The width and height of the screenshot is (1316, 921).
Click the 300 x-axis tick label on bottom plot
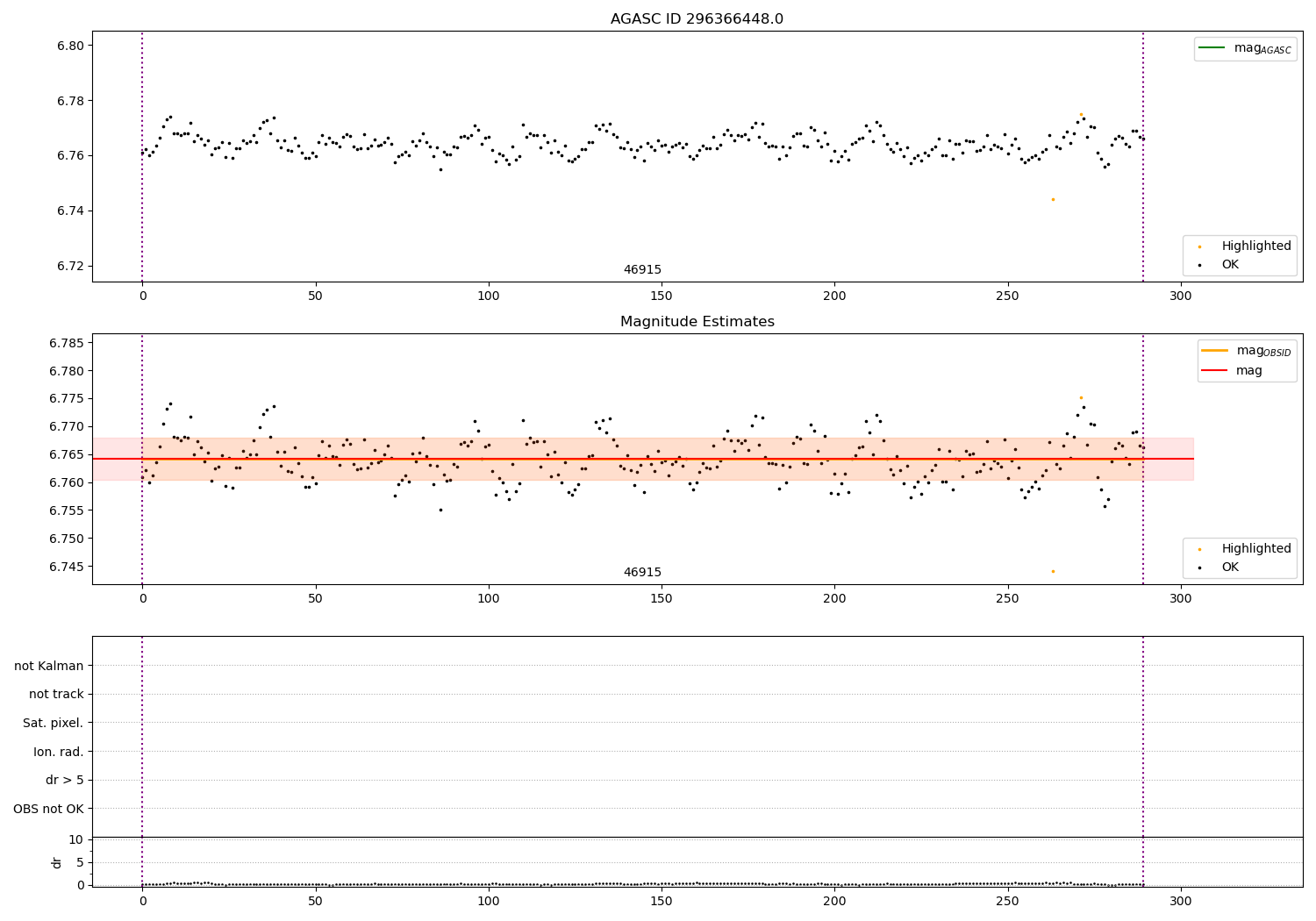click(x=1181, y=901)
